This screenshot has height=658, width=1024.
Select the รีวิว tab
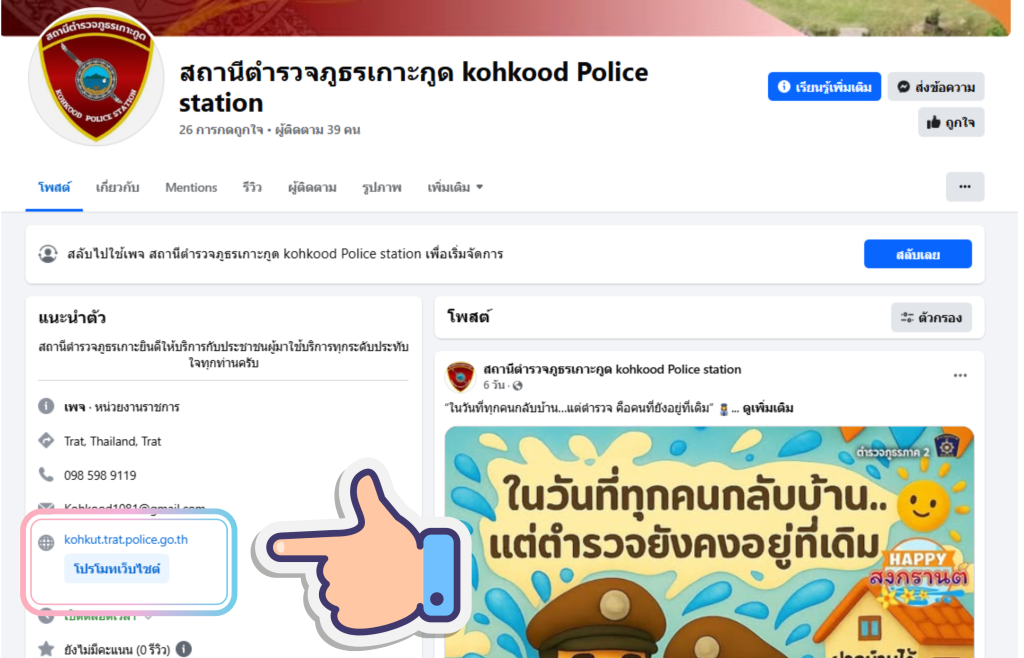pos(252,187)
